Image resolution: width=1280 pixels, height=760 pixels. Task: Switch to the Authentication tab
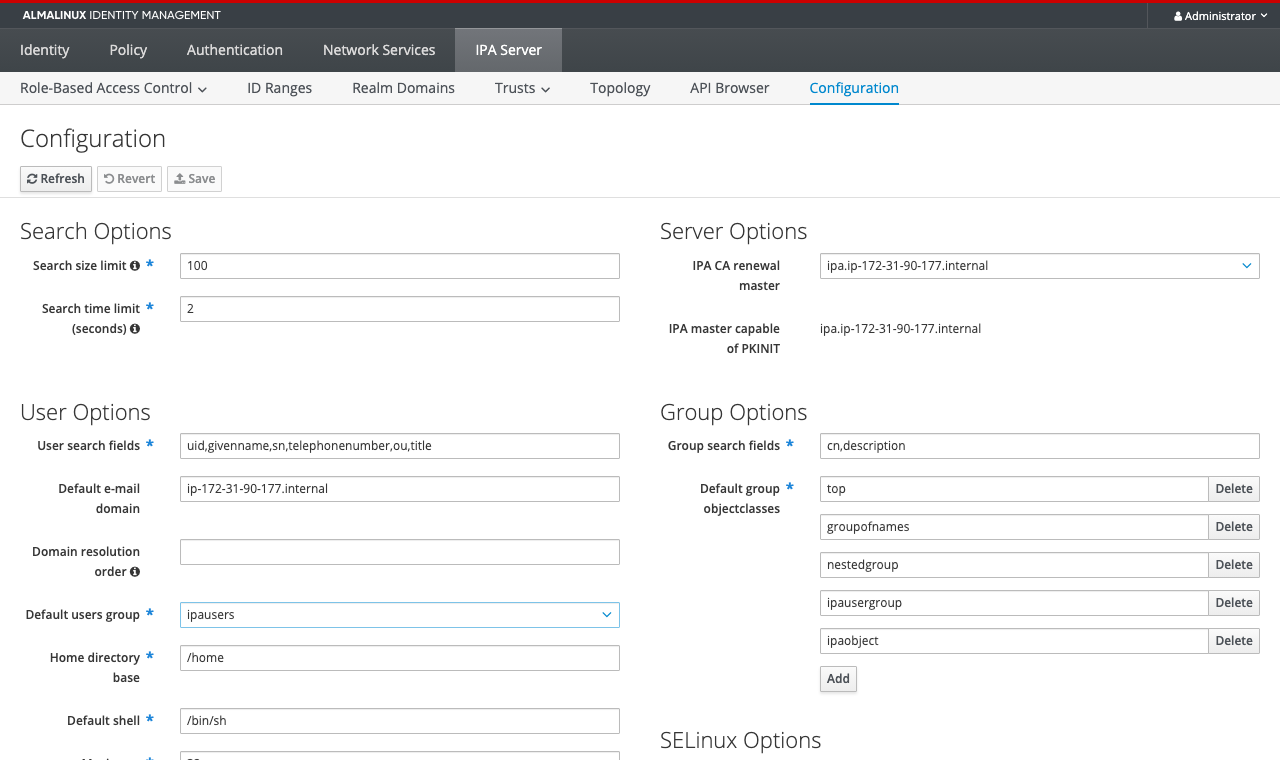tap(235, 50)
